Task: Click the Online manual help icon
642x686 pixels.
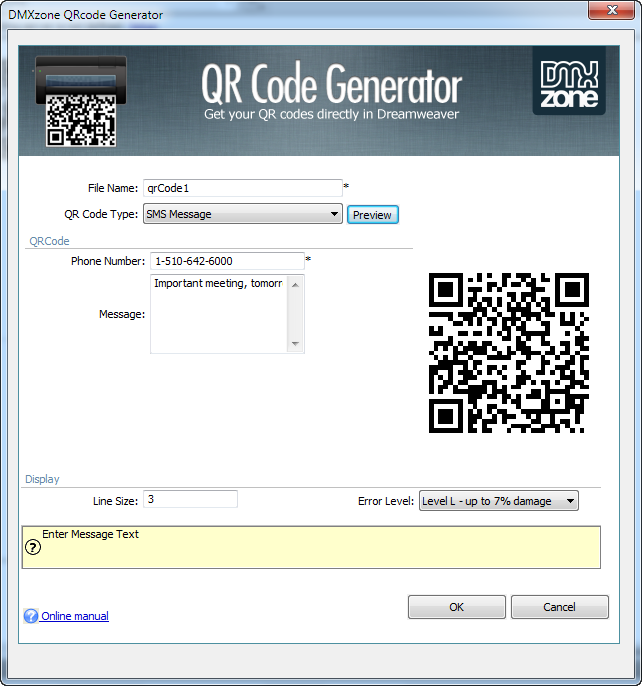Action: 31,616
